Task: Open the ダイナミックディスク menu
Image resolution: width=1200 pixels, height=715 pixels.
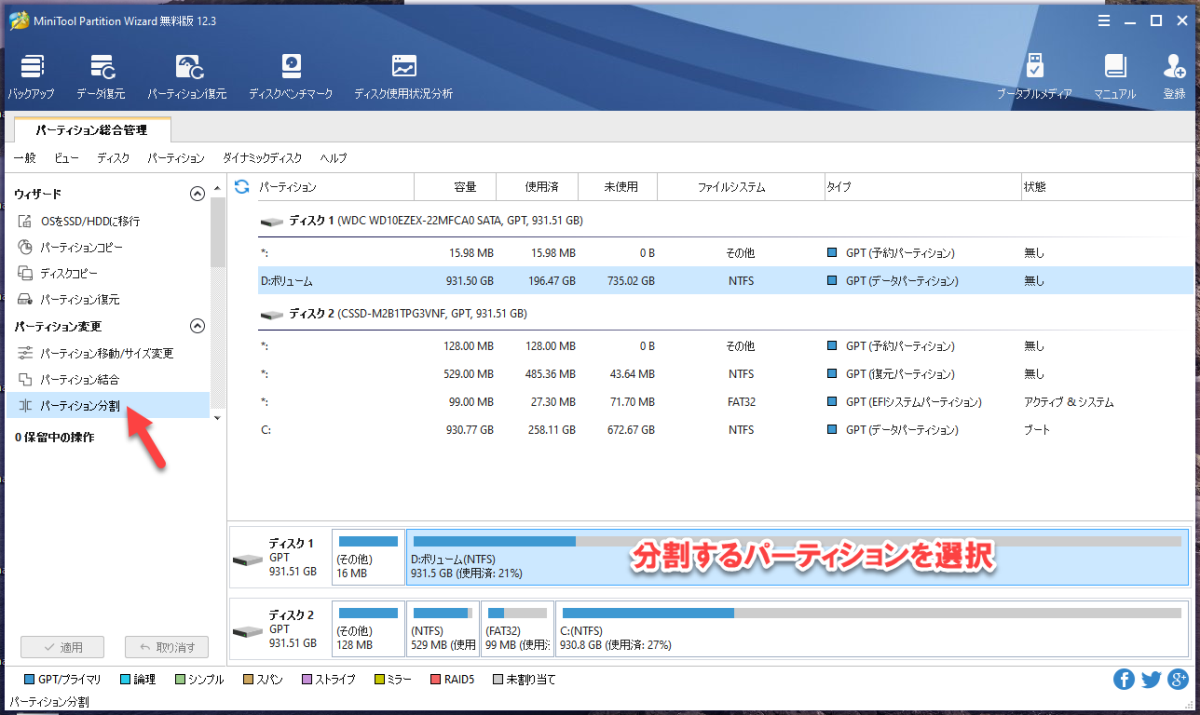Action: click(x=262, y=158)
